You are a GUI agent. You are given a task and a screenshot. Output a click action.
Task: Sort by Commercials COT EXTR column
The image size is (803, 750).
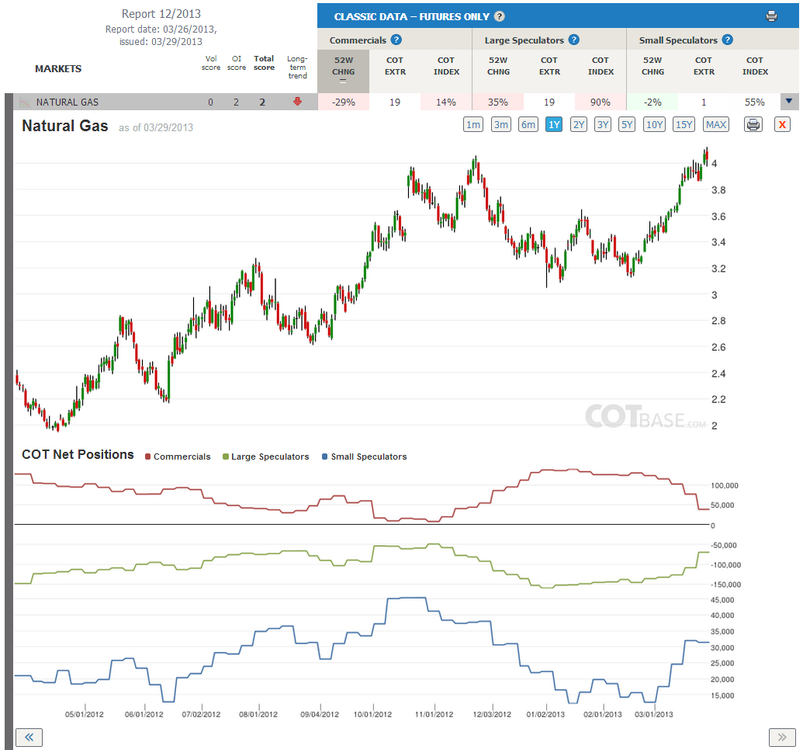tap(395, 66)
